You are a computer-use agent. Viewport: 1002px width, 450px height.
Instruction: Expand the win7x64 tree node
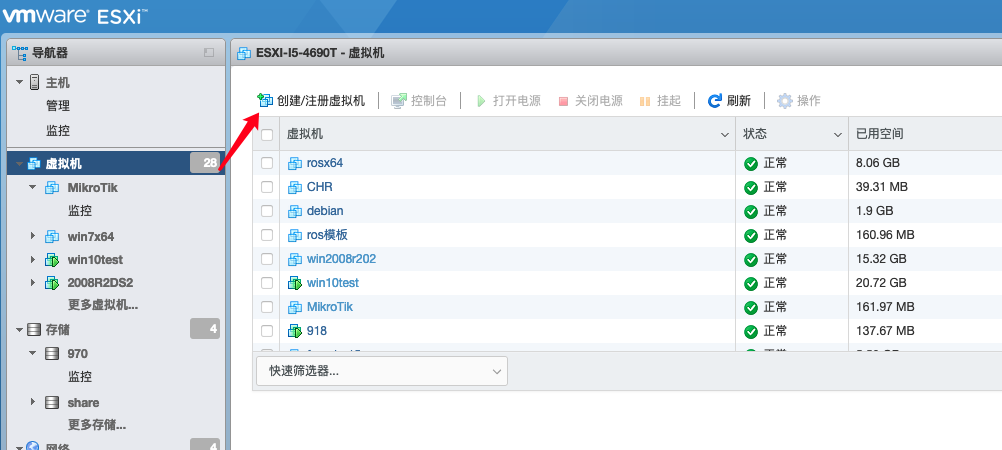(x=33, y=237)
